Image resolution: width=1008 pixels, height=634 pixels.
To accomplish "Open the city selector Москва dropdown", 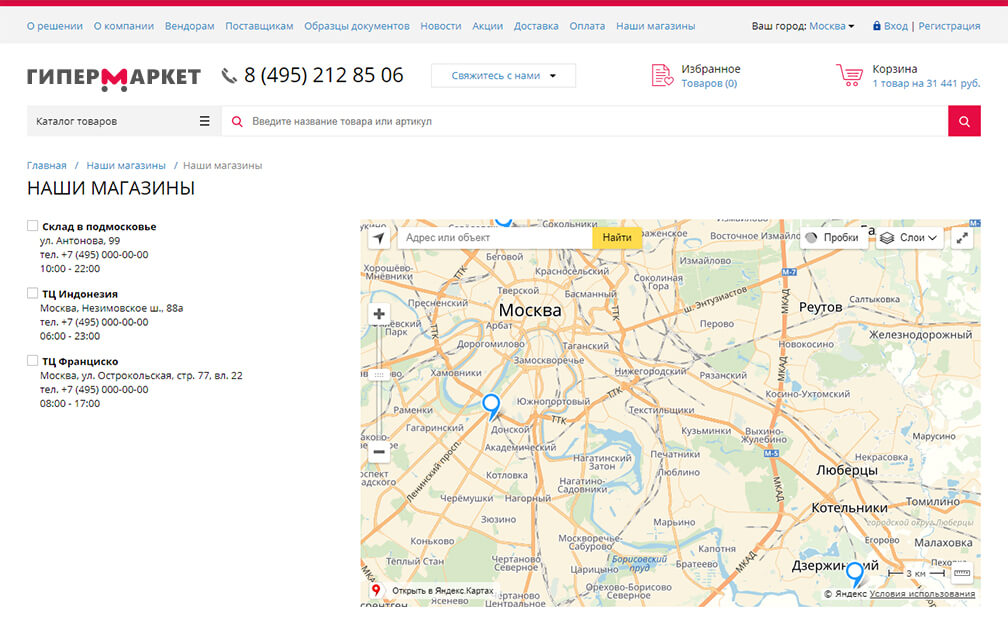I will (x=832, y=26).
